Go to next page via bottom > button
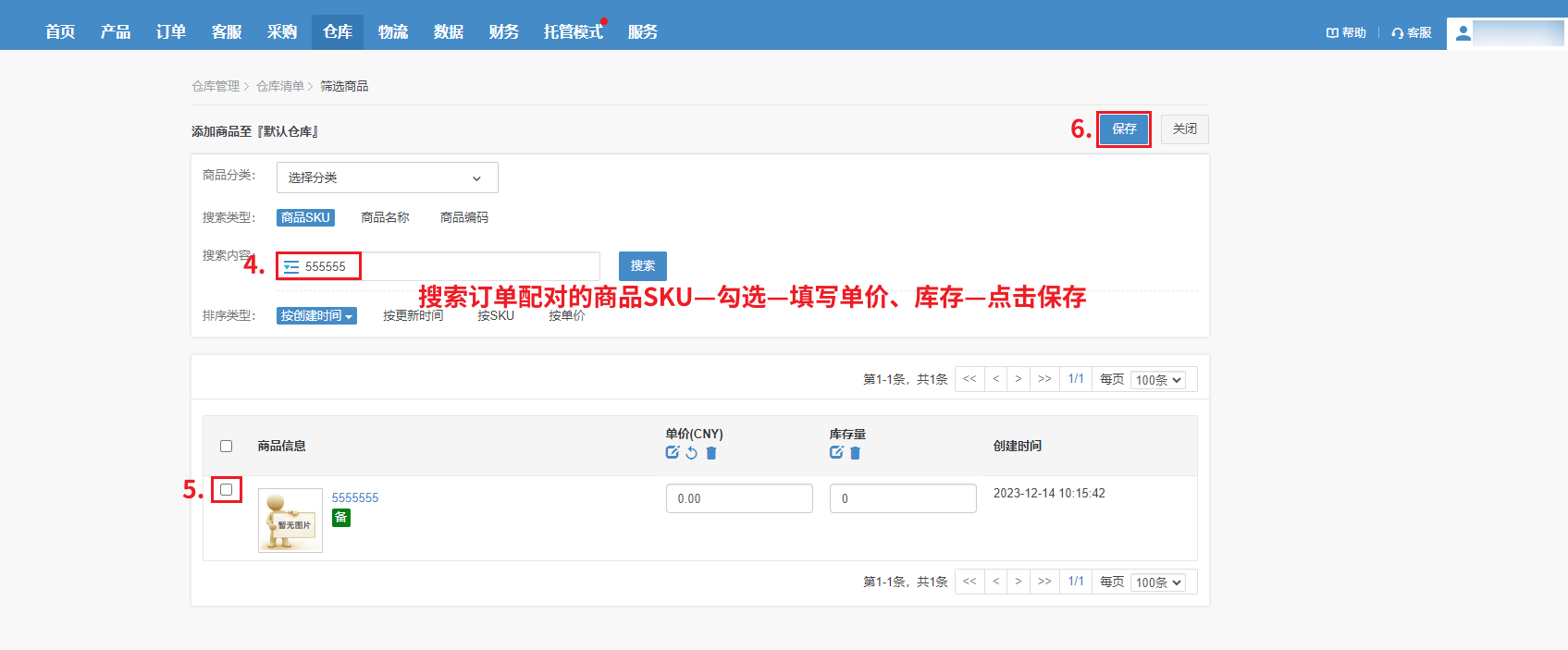1568x650 pixels. [1019, 582]
